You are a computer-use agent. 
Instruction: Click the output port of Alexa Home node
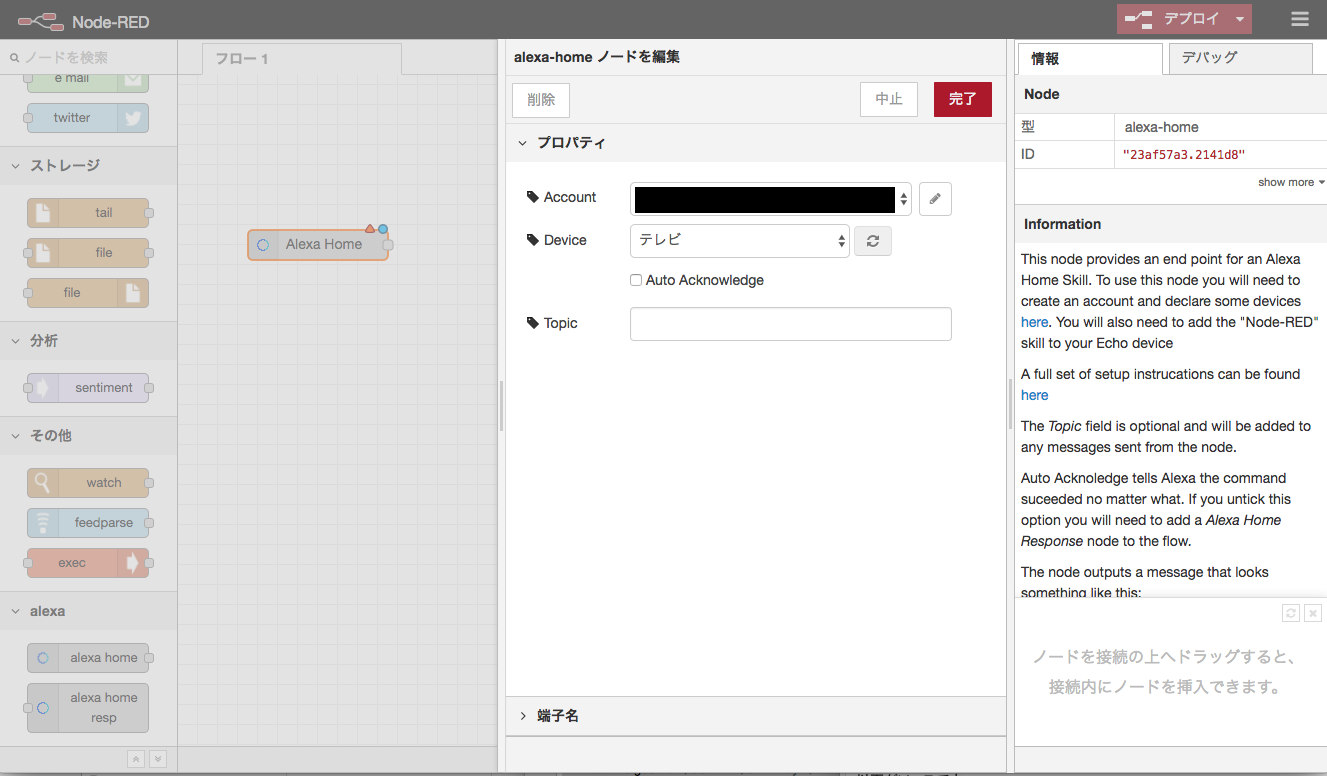tap(388, 245)
